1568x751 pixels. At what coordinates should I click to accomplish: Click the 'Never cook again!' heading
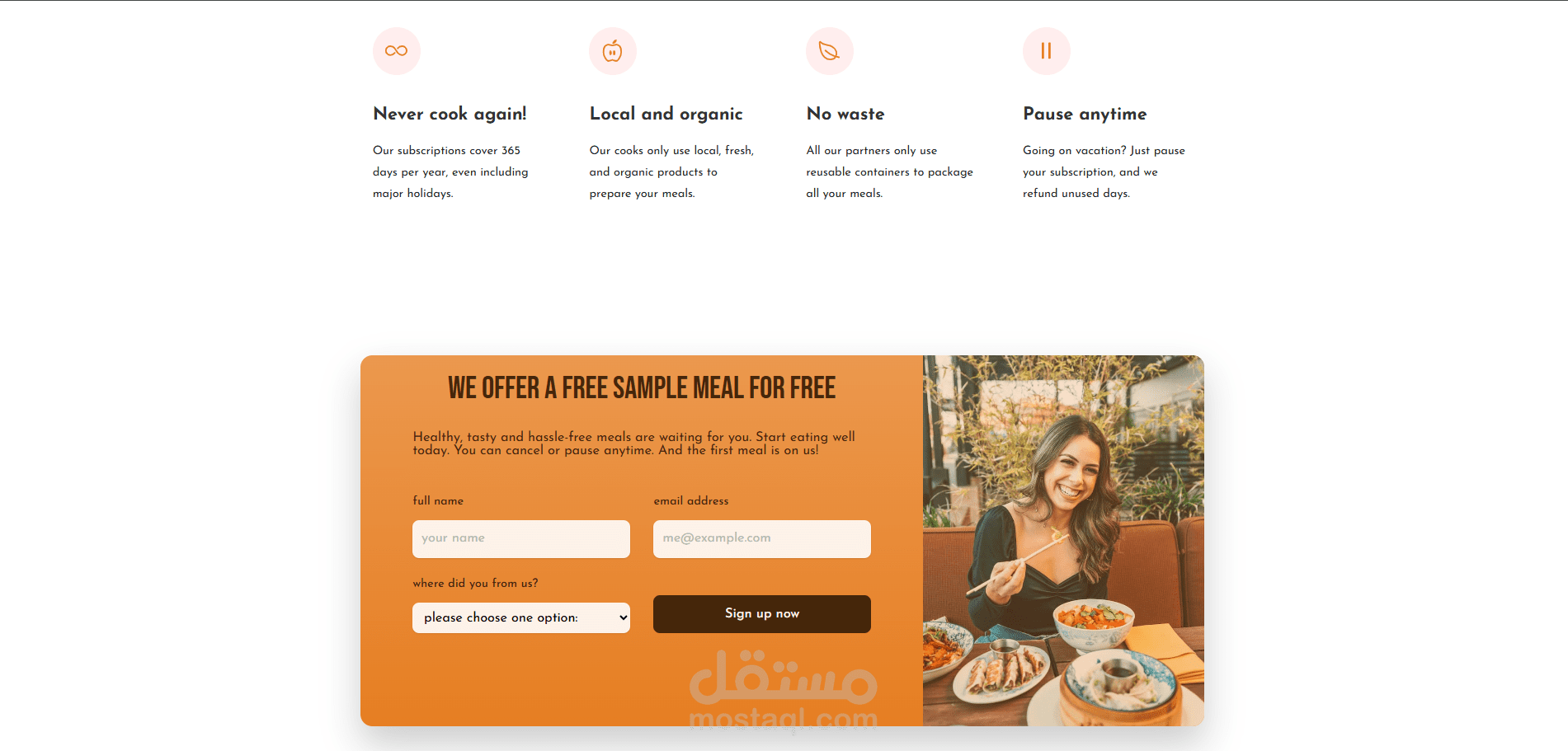[450, 114]
